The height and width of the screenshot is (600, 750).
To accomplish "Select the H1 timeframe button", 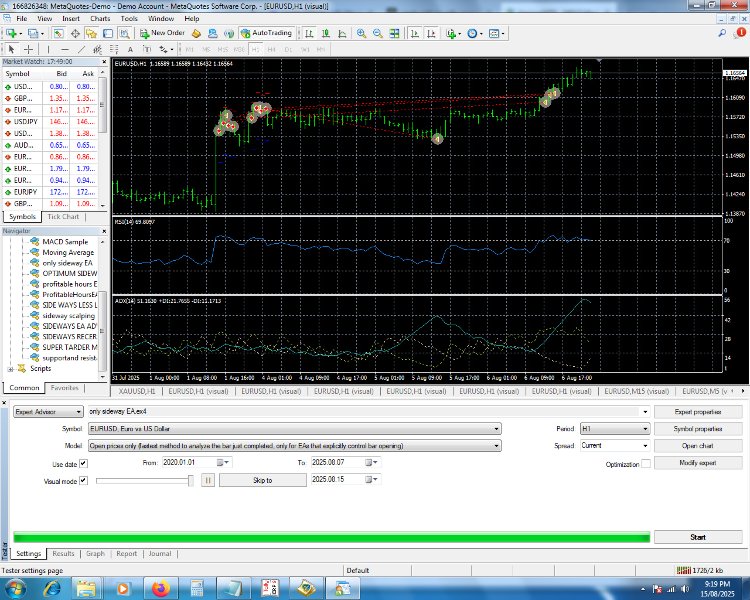I will [255, 49].
